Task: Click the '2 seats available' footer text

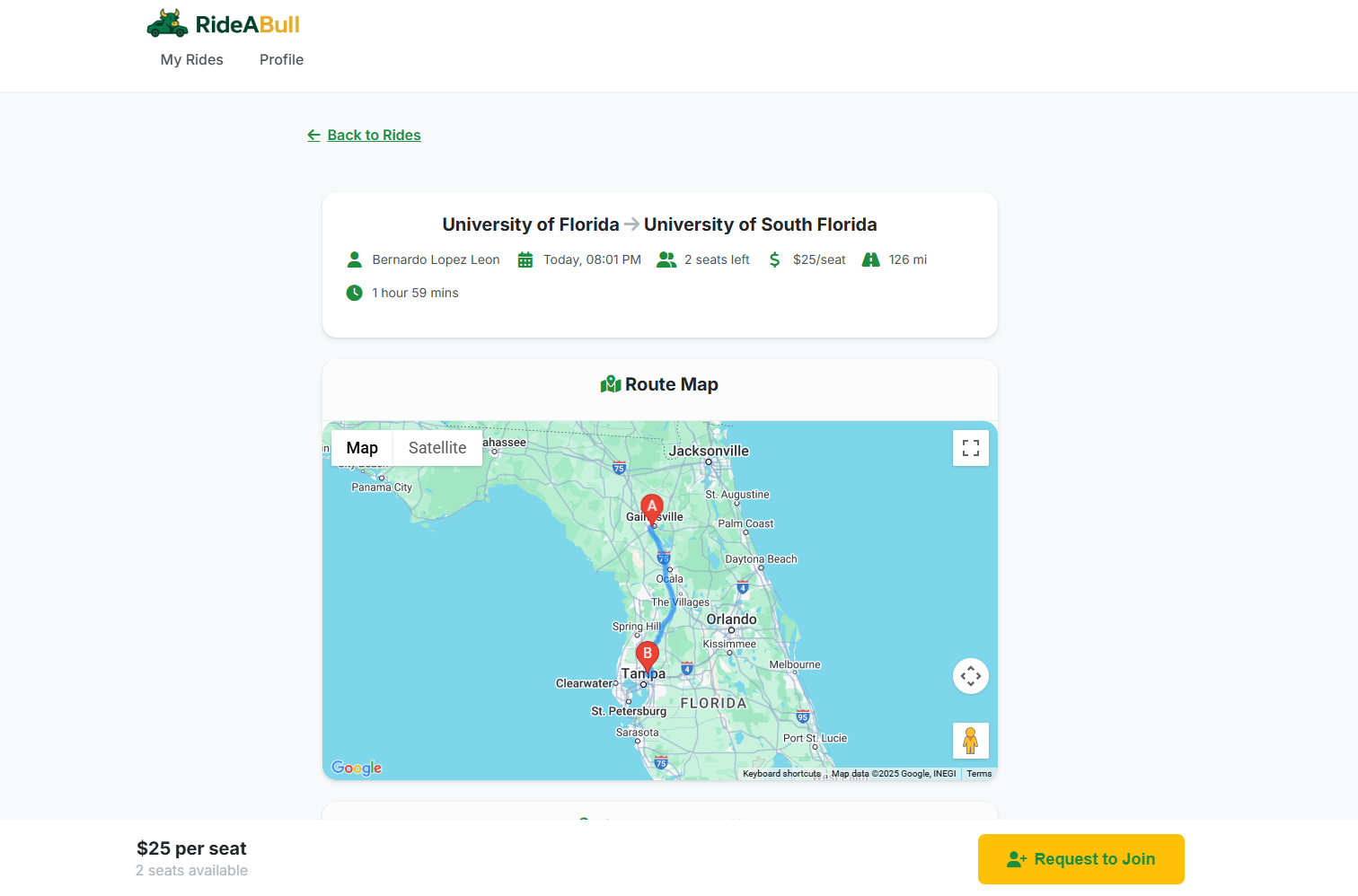Action: pyautogui.click(x=191, y=871)
